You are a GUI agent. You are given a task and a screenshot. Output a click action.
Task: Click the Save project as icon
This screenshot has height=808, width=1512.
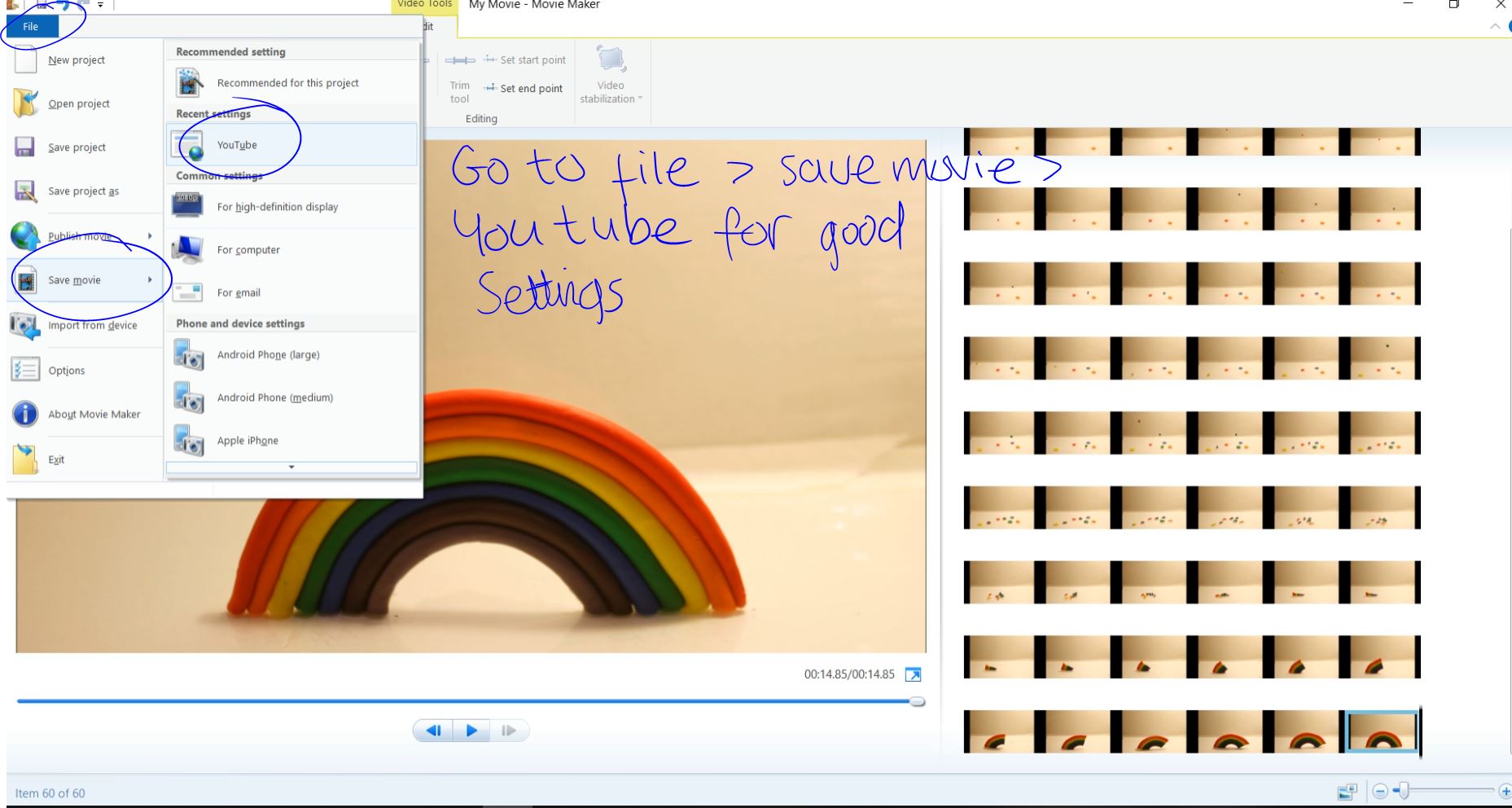point(25,191)
